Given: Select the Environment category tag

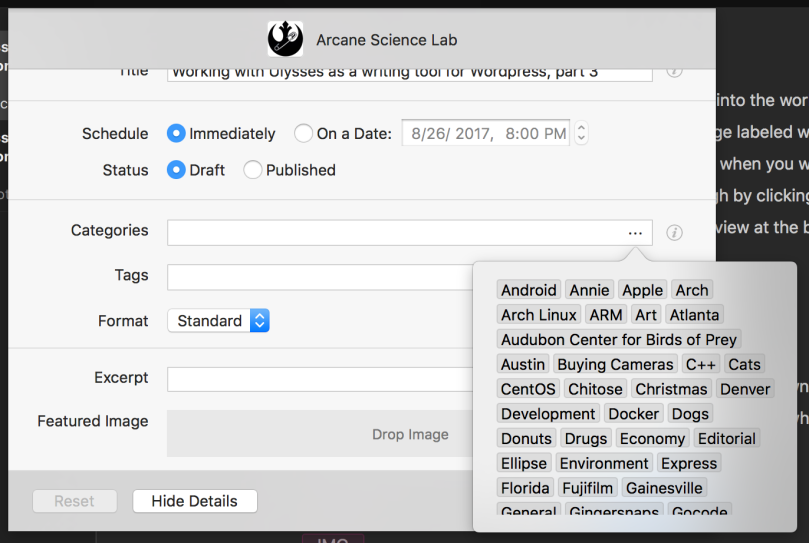Looking at the screenshot, I should click(x=604, y=464).
